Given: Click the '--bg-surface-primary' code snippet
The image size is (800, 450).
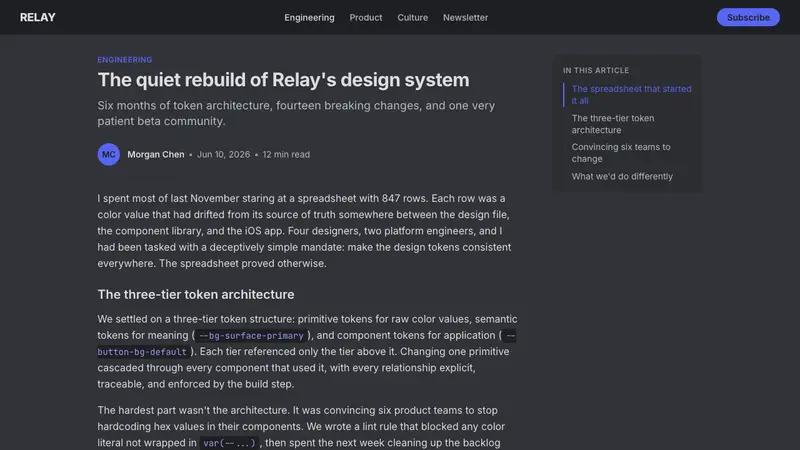Looking at the screenshot, I should click(x=251, y=336).
